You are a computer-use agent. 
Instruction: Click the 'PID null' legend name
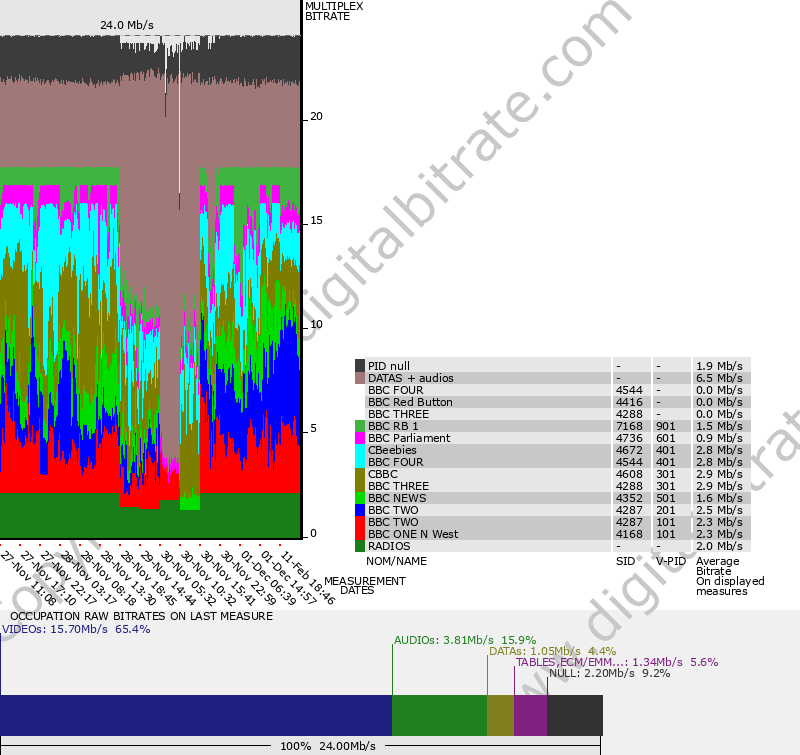point(389,366)
